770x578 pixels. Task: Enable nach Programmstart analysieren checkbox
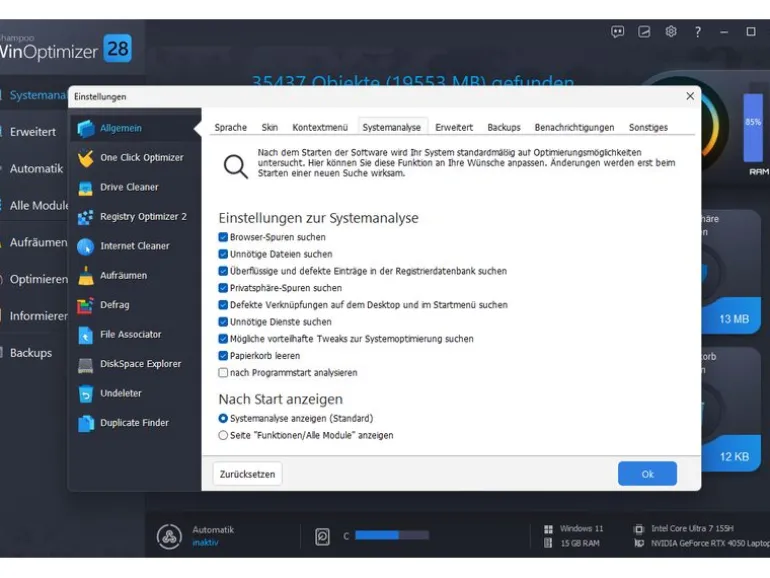(223, 373)
